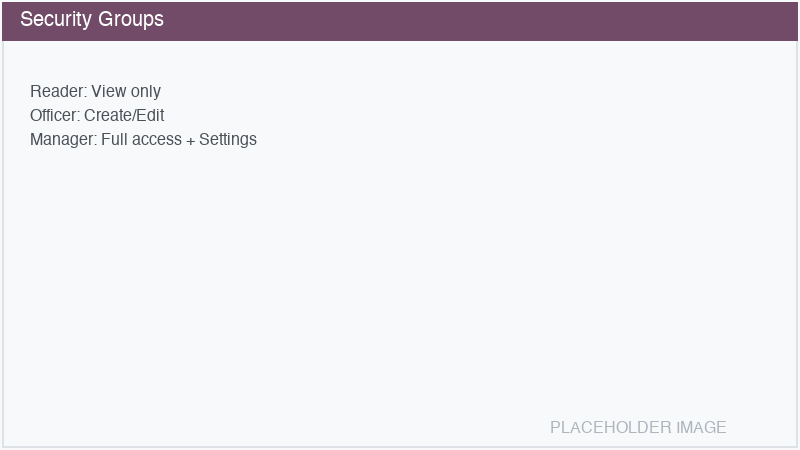The height and width of the screenshot is (450, 800).
Task: Click the Full access permission text
Action: [x=141, y=140]
